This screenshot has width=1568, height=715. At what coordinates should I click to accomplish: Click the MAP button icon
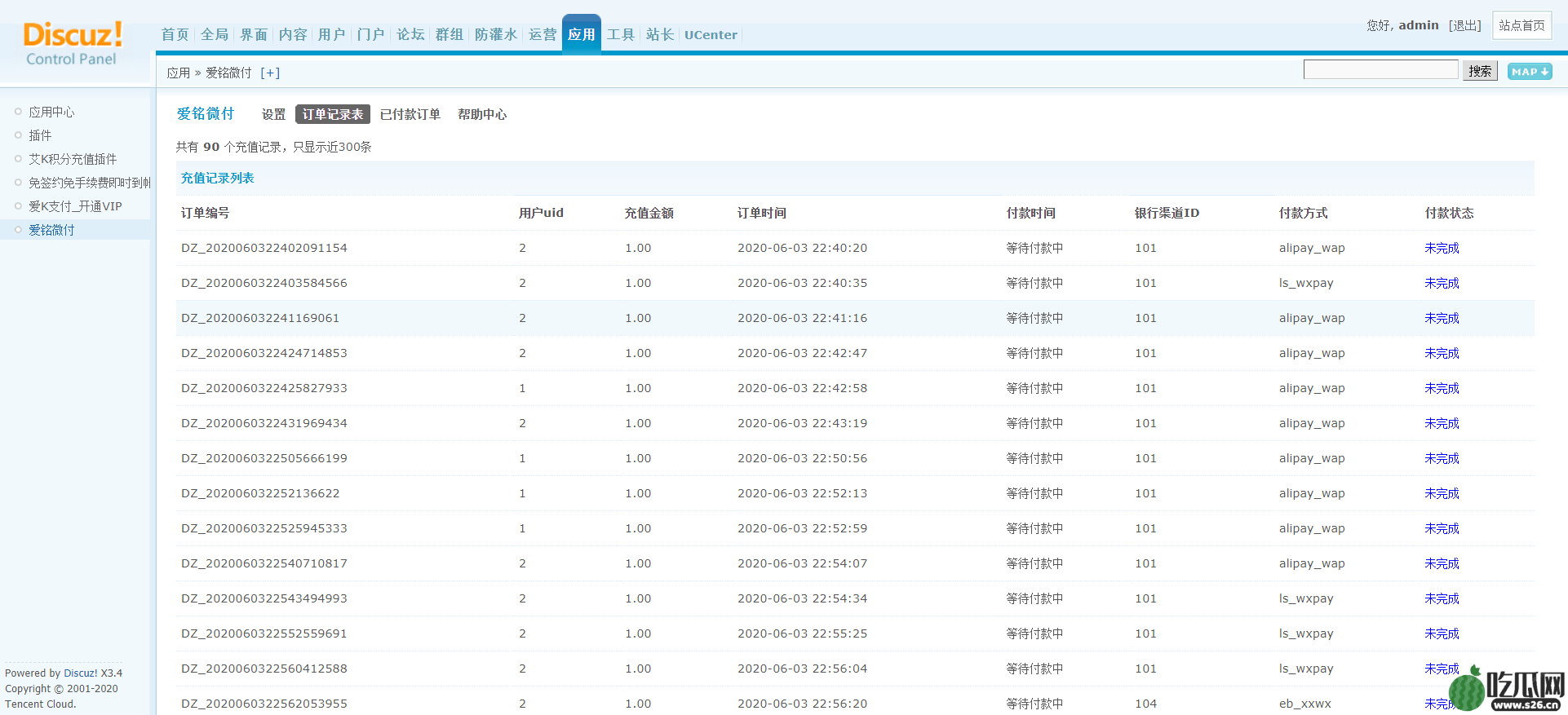coord(1530,72)
